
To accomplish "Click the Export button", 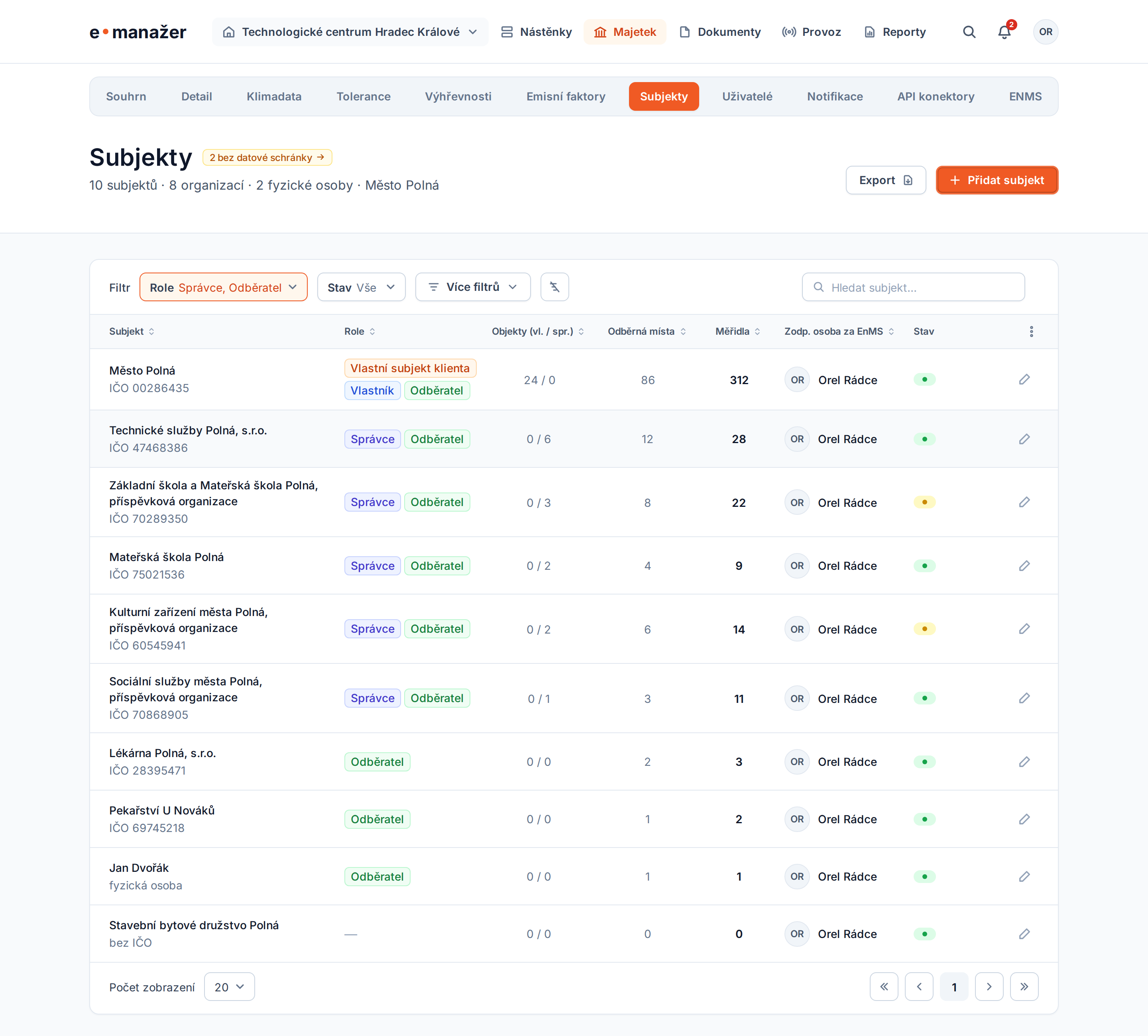I will click(x=885, y=180).
